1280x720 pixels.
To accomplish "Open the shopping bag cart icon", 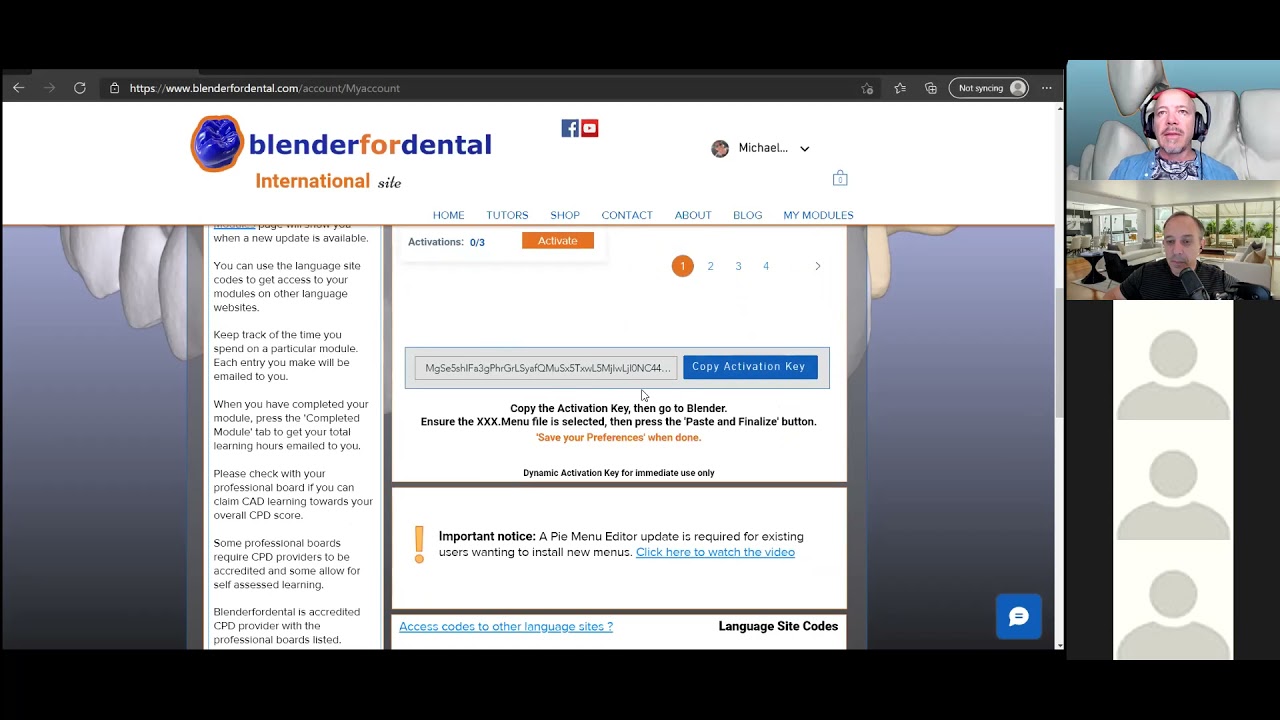I will (840, 178).
